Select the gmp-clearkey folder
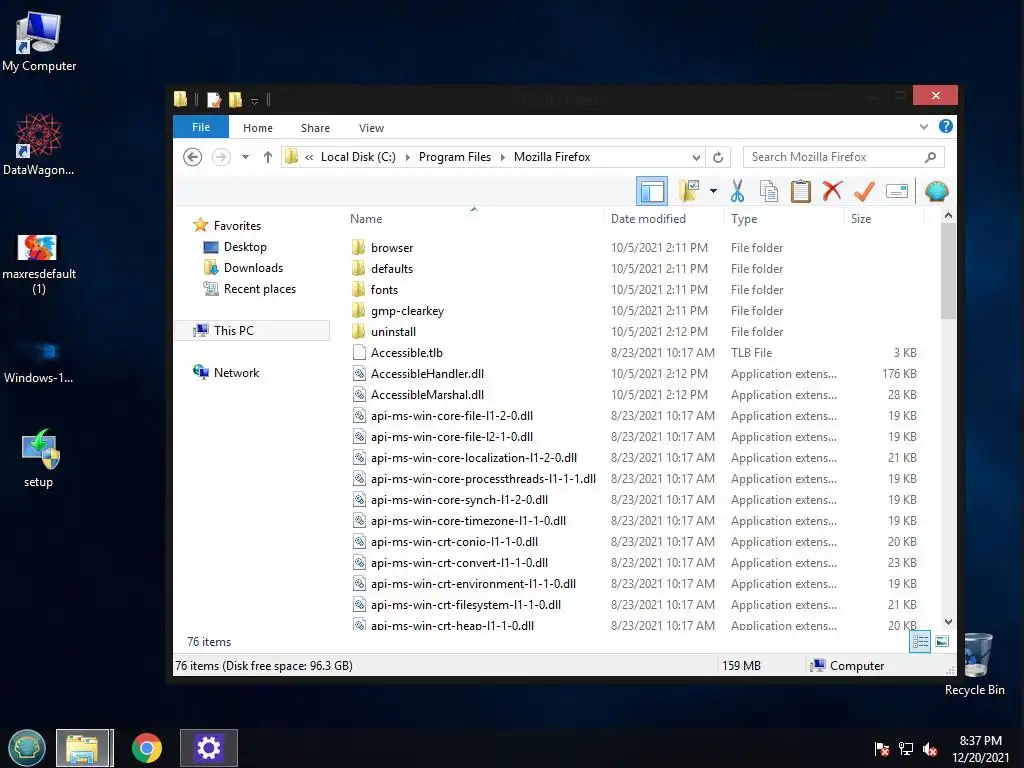1024x768 pixels. [x=407, y=311]
